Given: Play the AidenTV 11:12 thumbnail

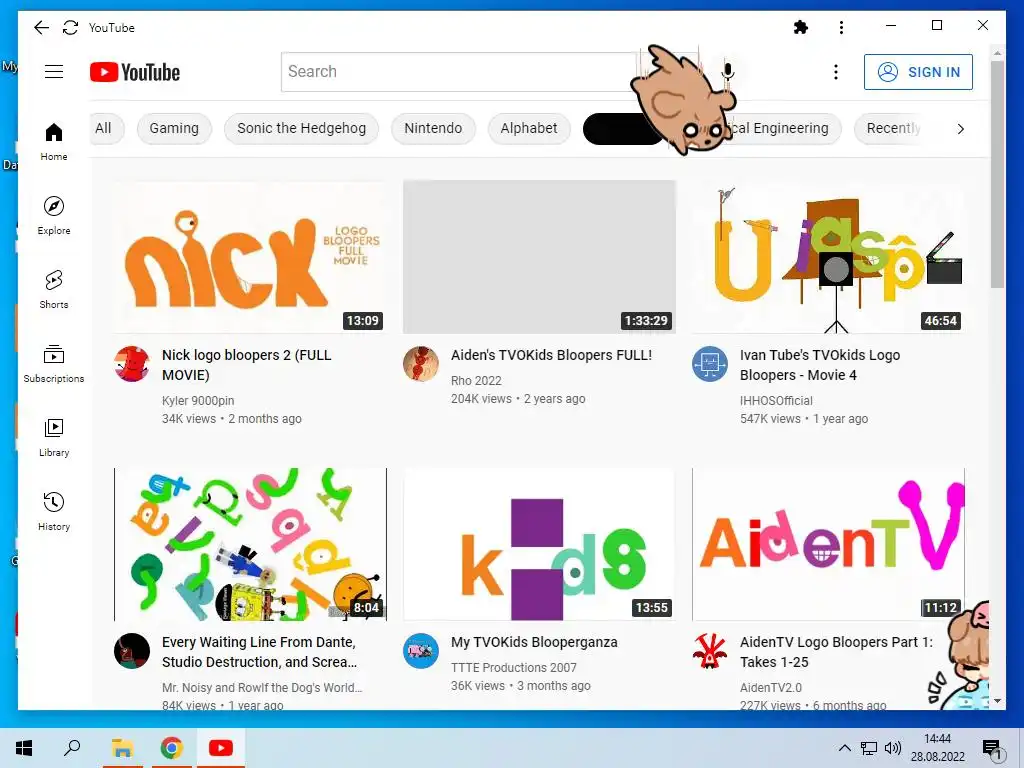Looking at the screenshot, I should (828, 544).
